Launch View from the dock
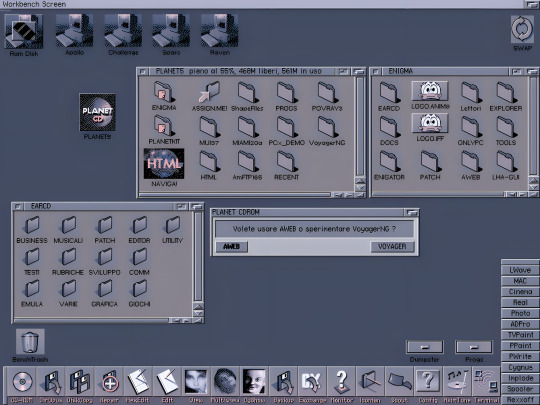 coord(196,382)
